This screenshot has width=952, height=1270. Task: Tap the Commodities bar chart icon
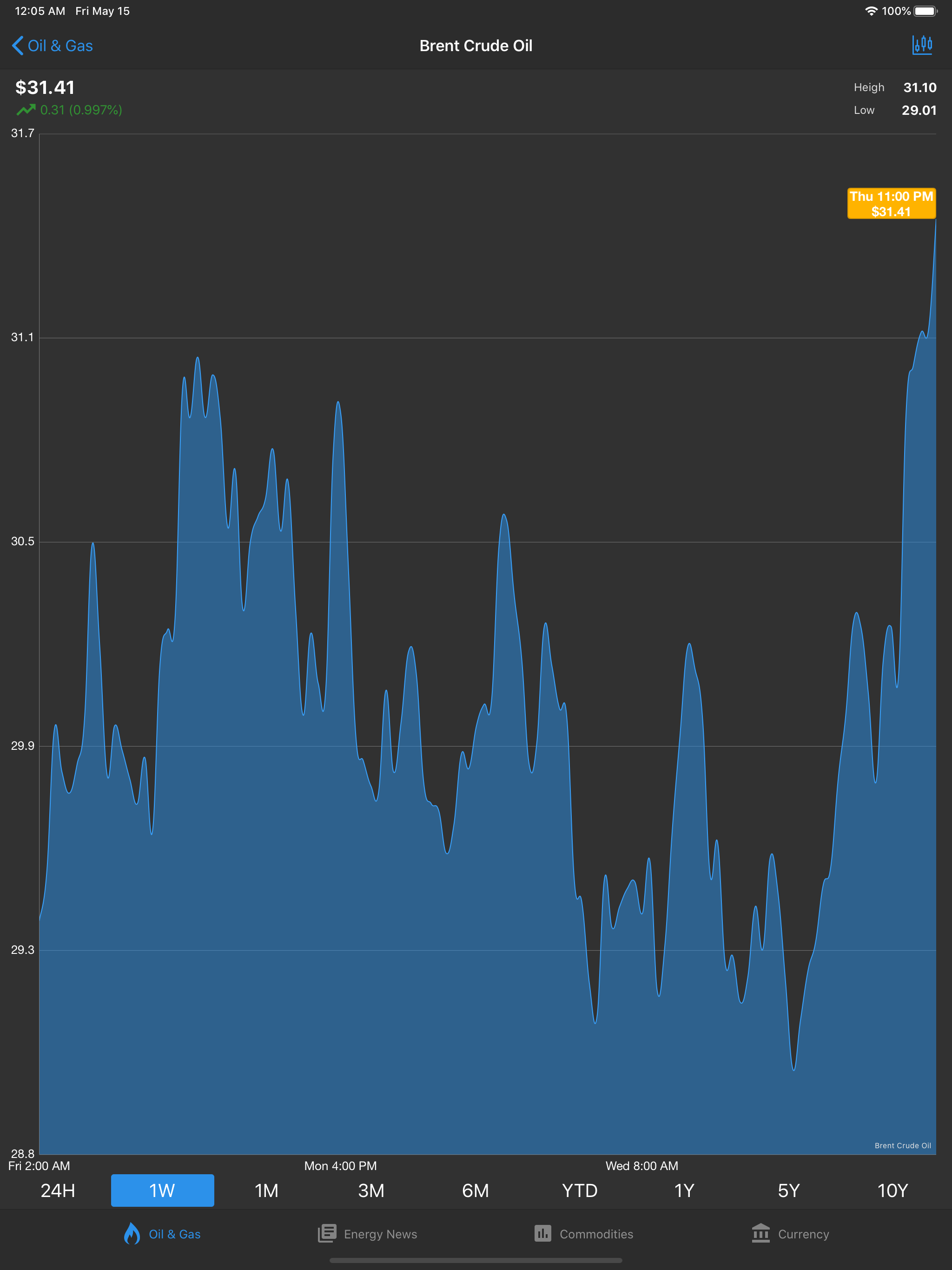tap(542, 1233)
